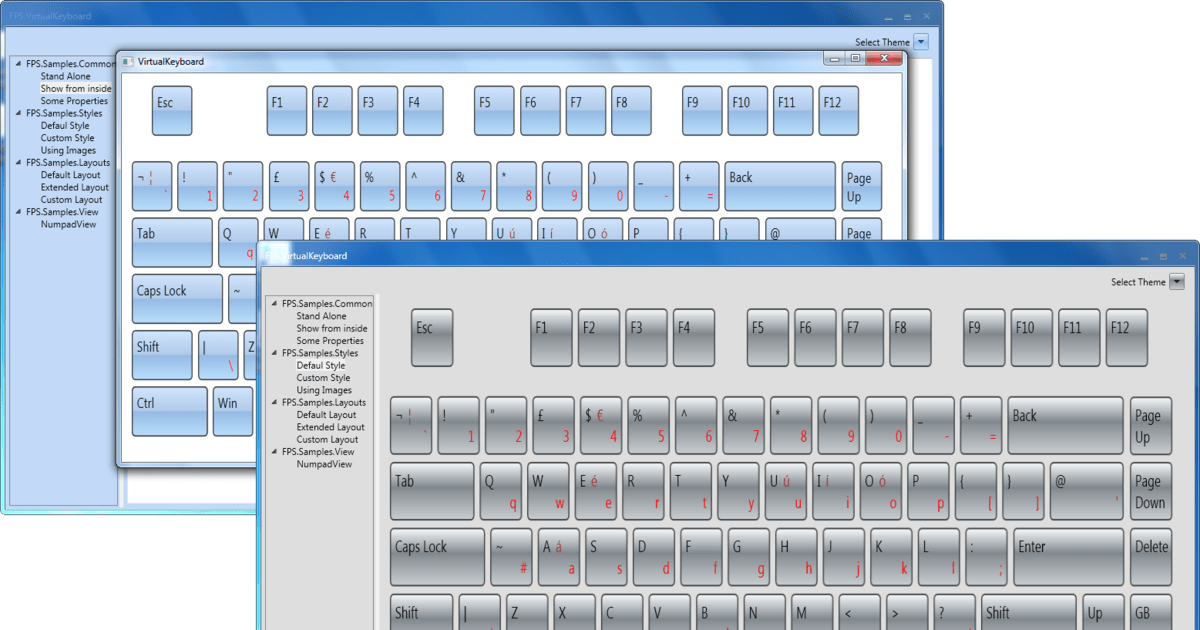Click F12 key on blue keyboard

pos(838,111)
